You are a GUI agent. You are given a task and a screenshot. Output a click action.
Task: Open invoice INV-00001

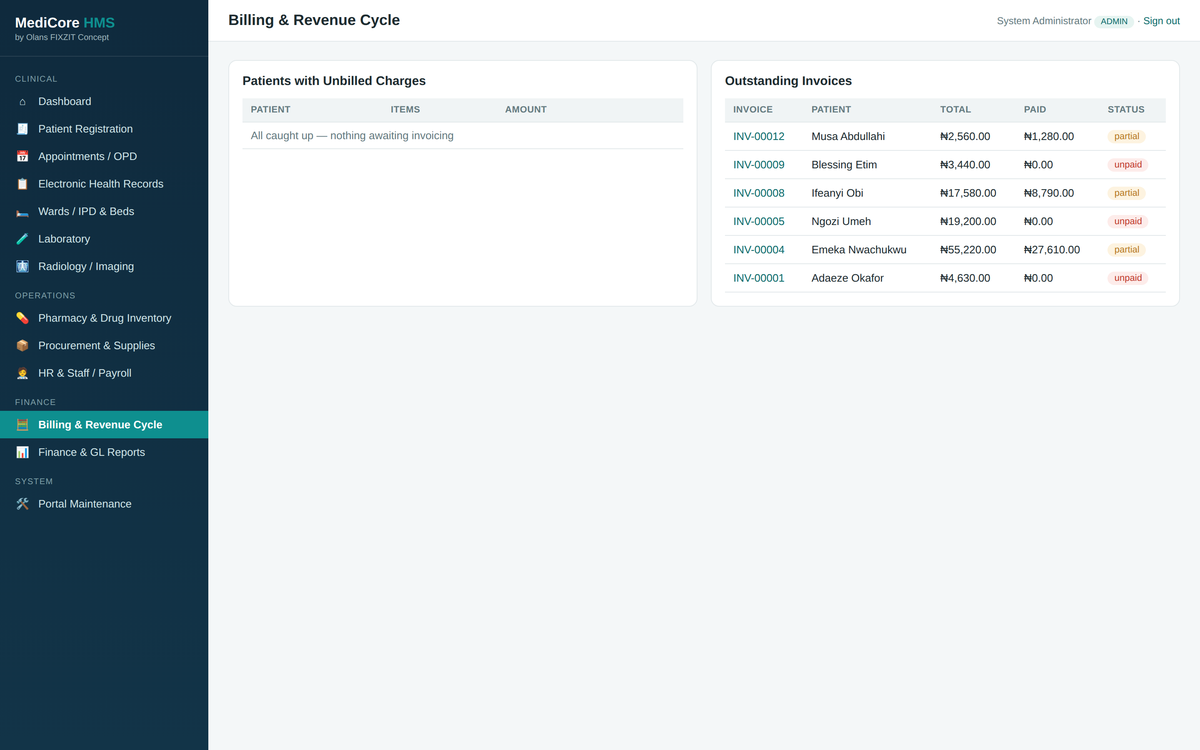pos(758,278)
